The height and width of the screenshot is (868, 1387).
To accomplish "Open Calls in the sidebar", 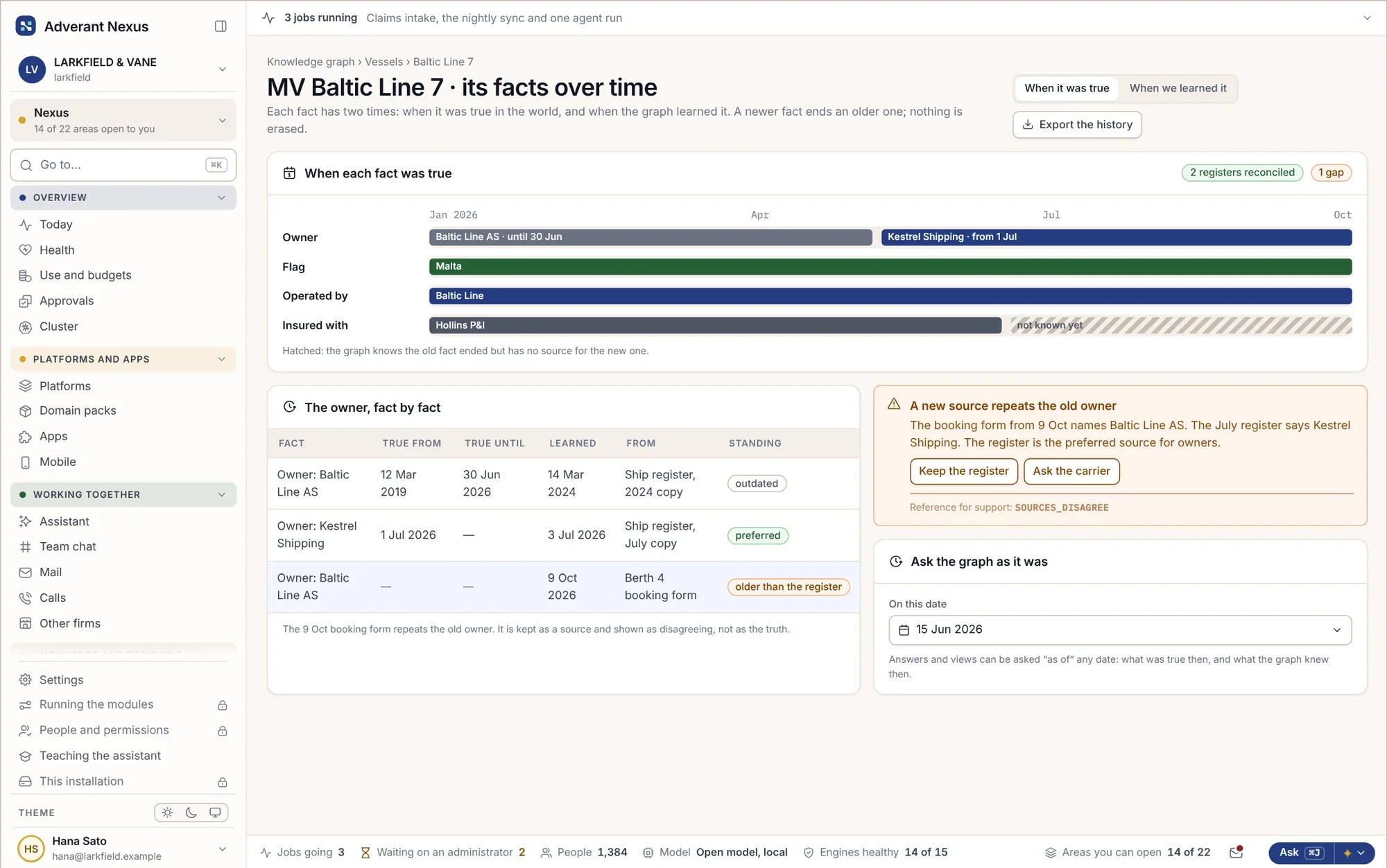I will [123, 598].
